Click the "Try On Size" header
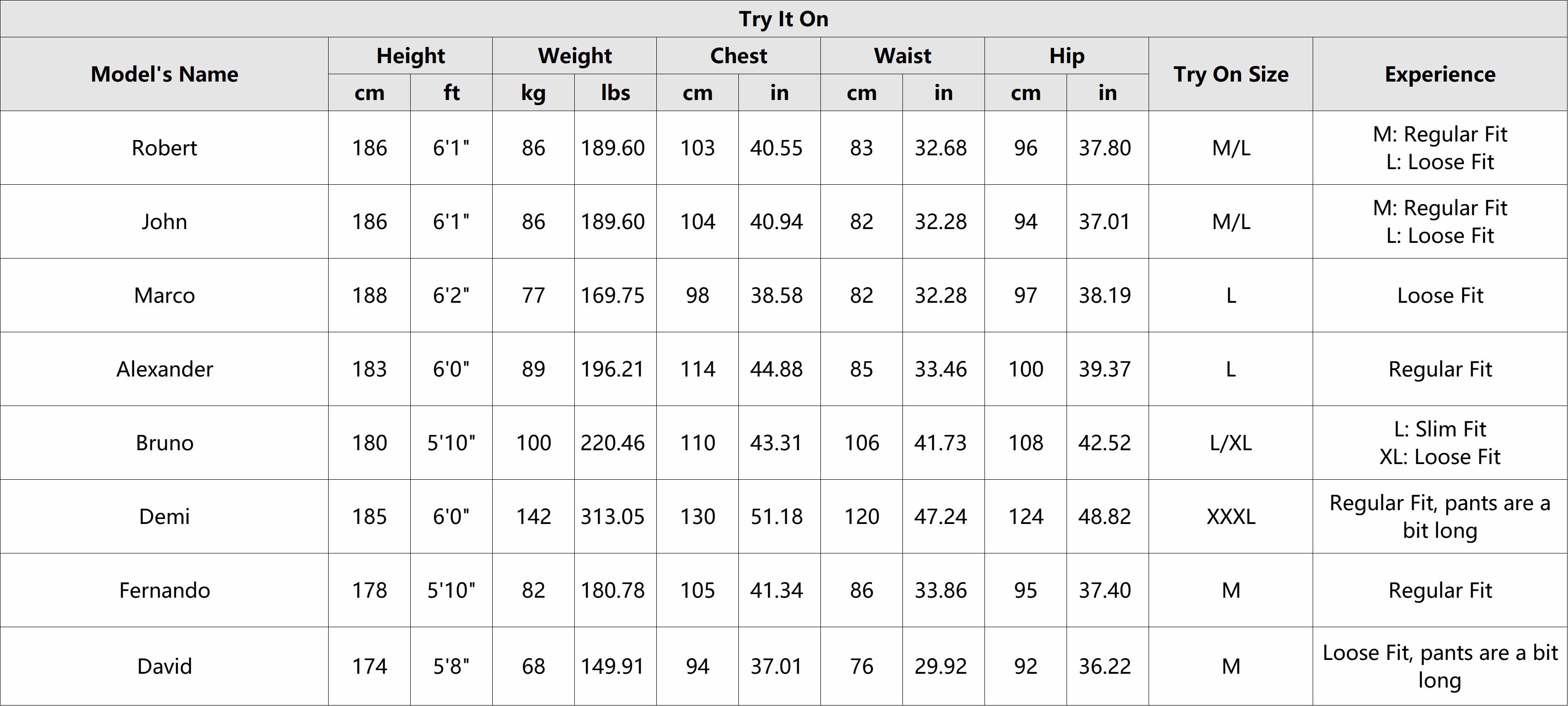Screen dimensions: 1568x706 tap(1230, 74)
